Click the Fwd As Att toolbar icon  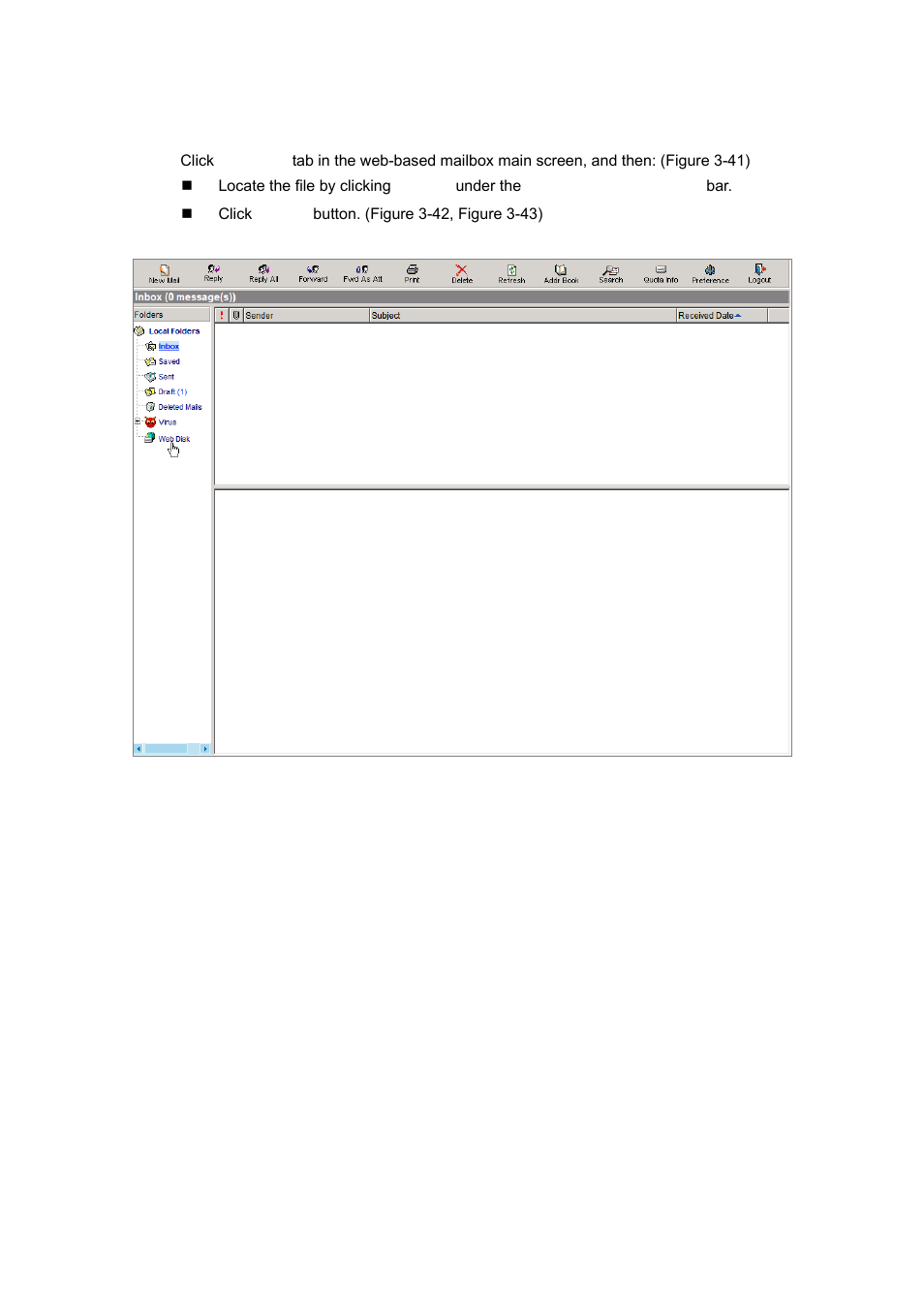click(x=362, y=273)
